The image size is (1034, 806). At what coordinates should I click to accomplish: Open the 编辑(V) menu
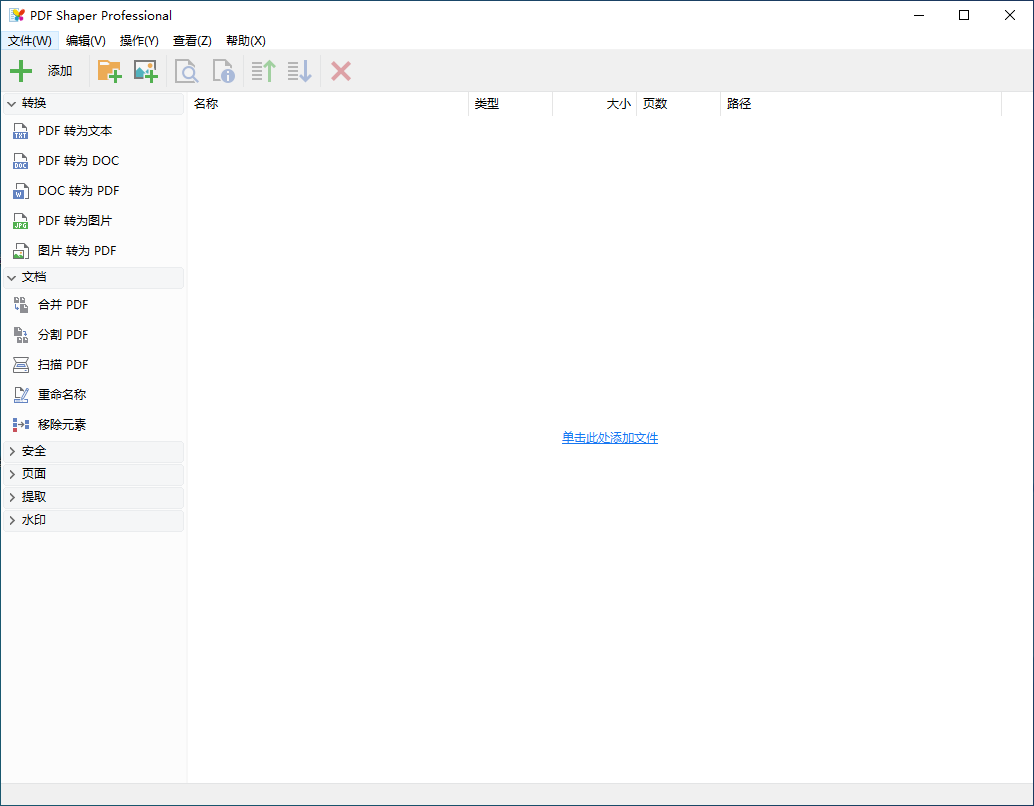coord(86,41)
